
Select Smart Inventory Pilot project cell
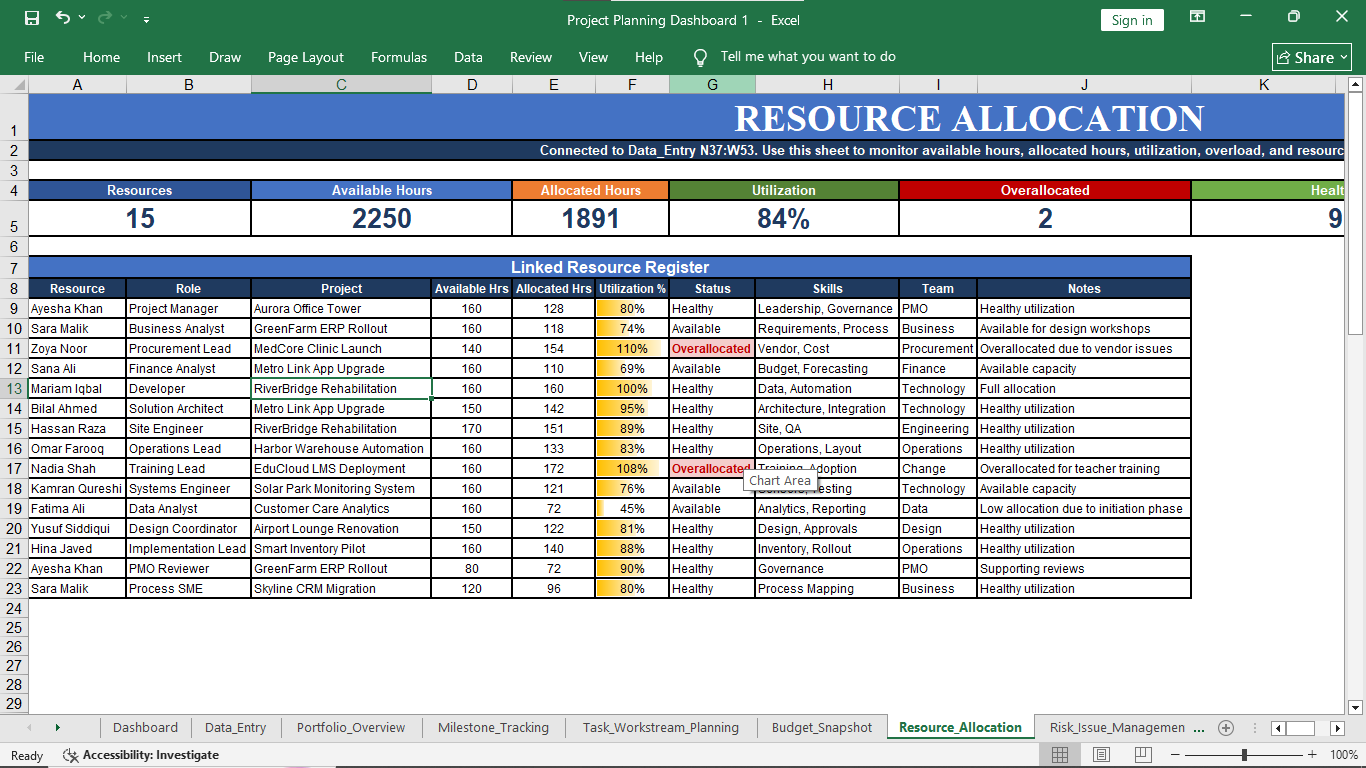(x=341, y=549)
